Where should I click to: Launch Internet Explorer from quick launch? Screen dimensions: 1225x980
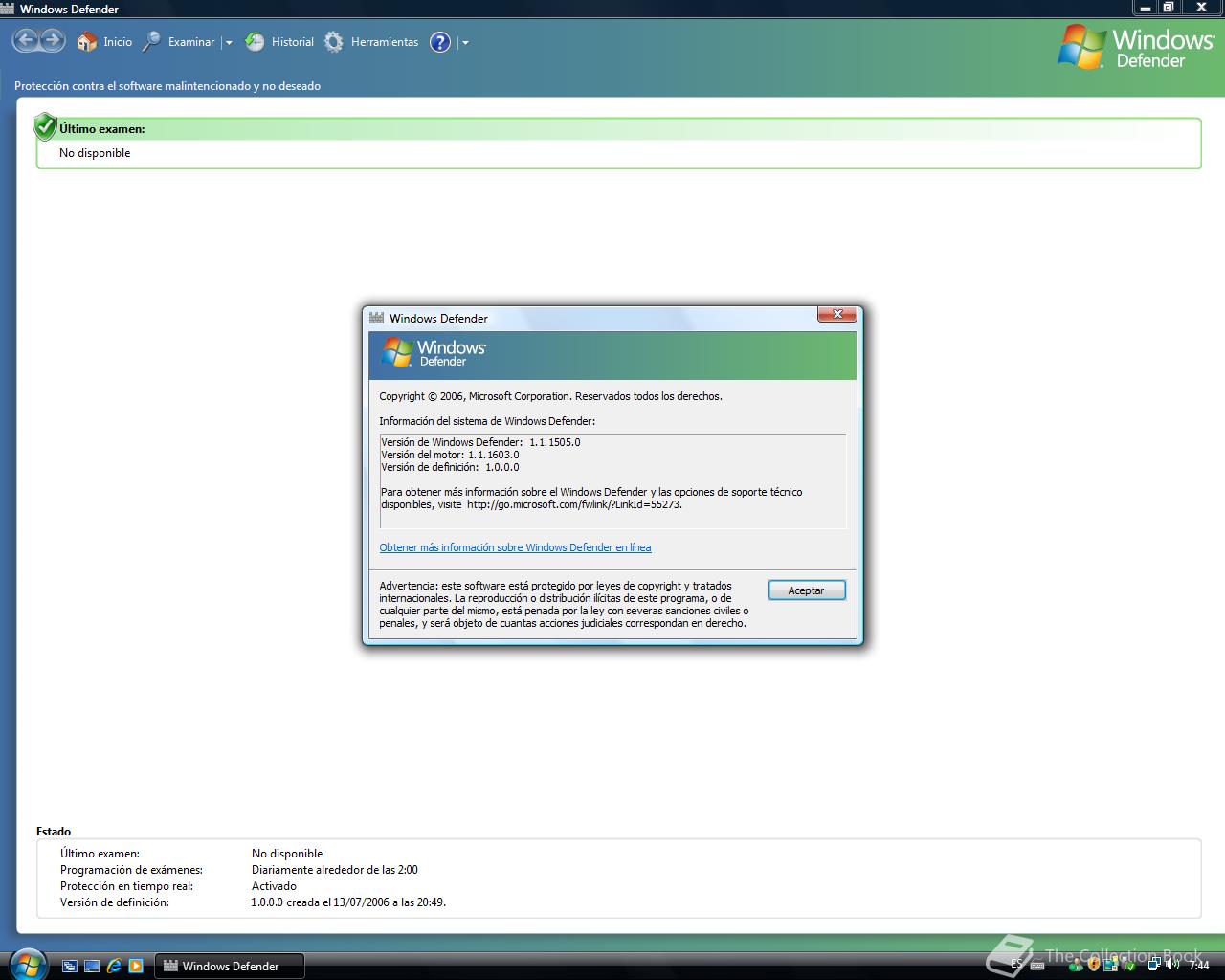click(114, 966)
